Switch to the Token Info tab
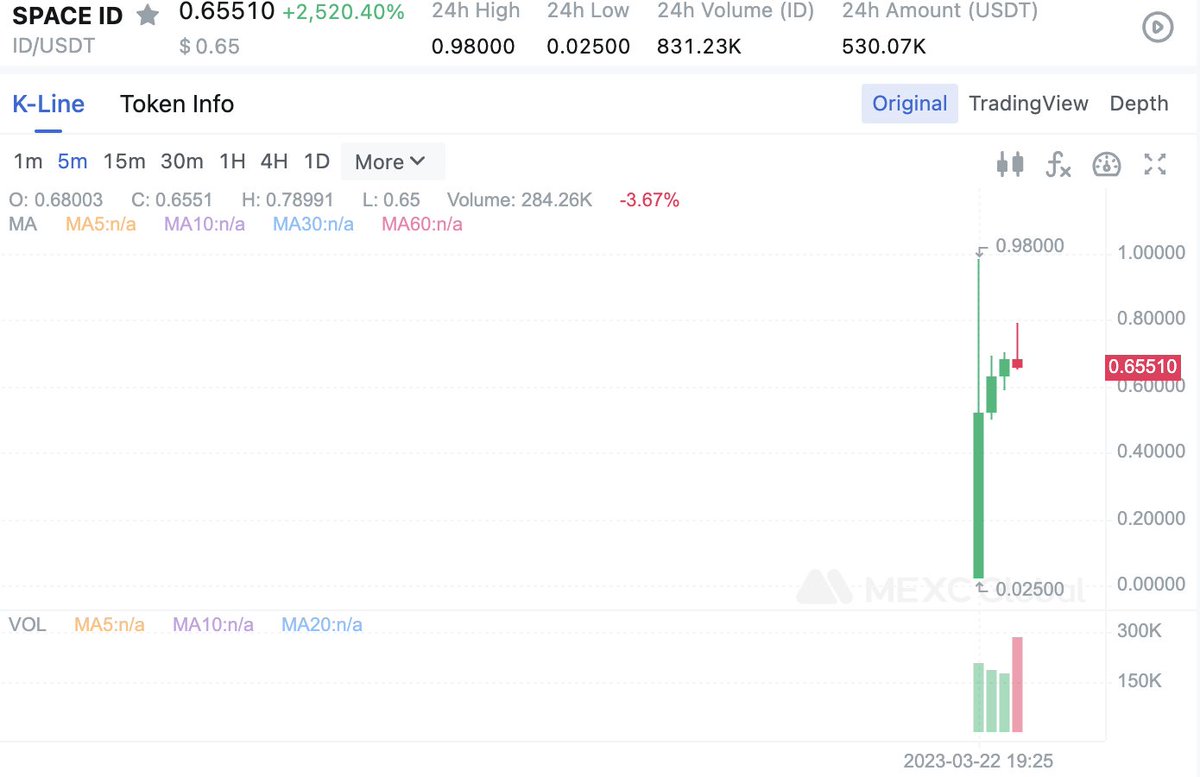This screenshot has width=1200, height=777. click(176, 104)
